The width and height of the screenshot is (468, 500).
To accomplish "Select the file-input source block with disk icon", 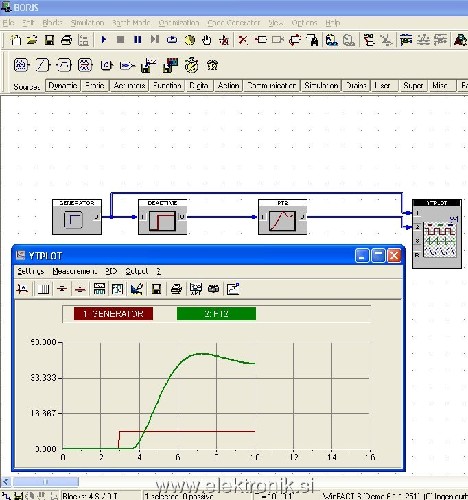I will (149, 65).
